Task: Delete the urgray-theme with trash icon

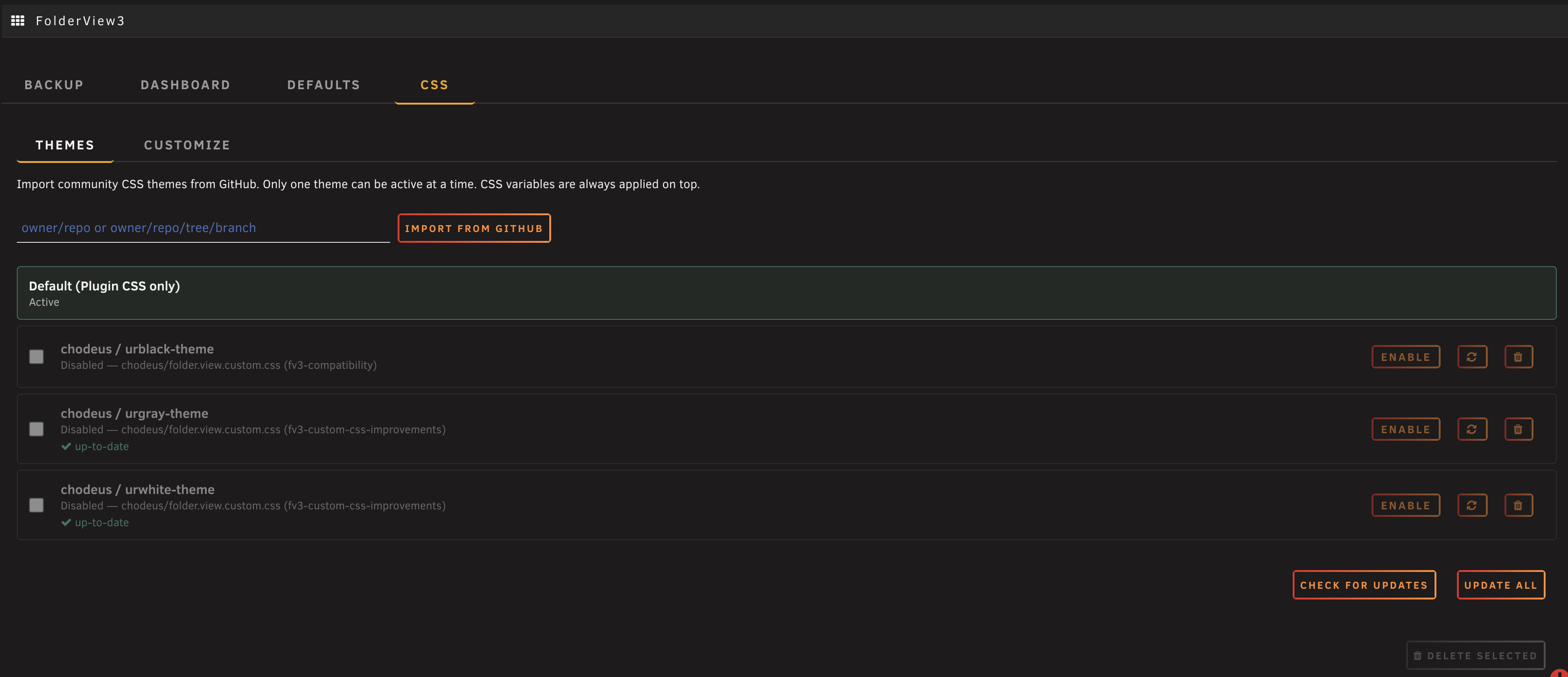Action: (x=1518, y=429)
